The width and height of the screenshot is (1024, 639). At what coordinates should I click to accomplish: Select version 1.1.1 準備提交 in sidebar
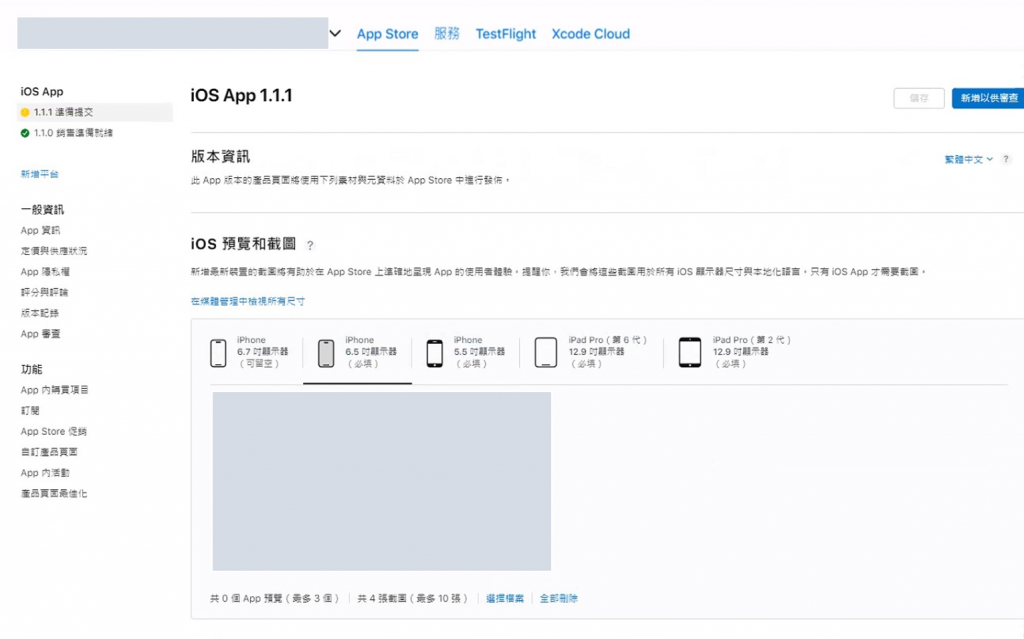point(95,112)
